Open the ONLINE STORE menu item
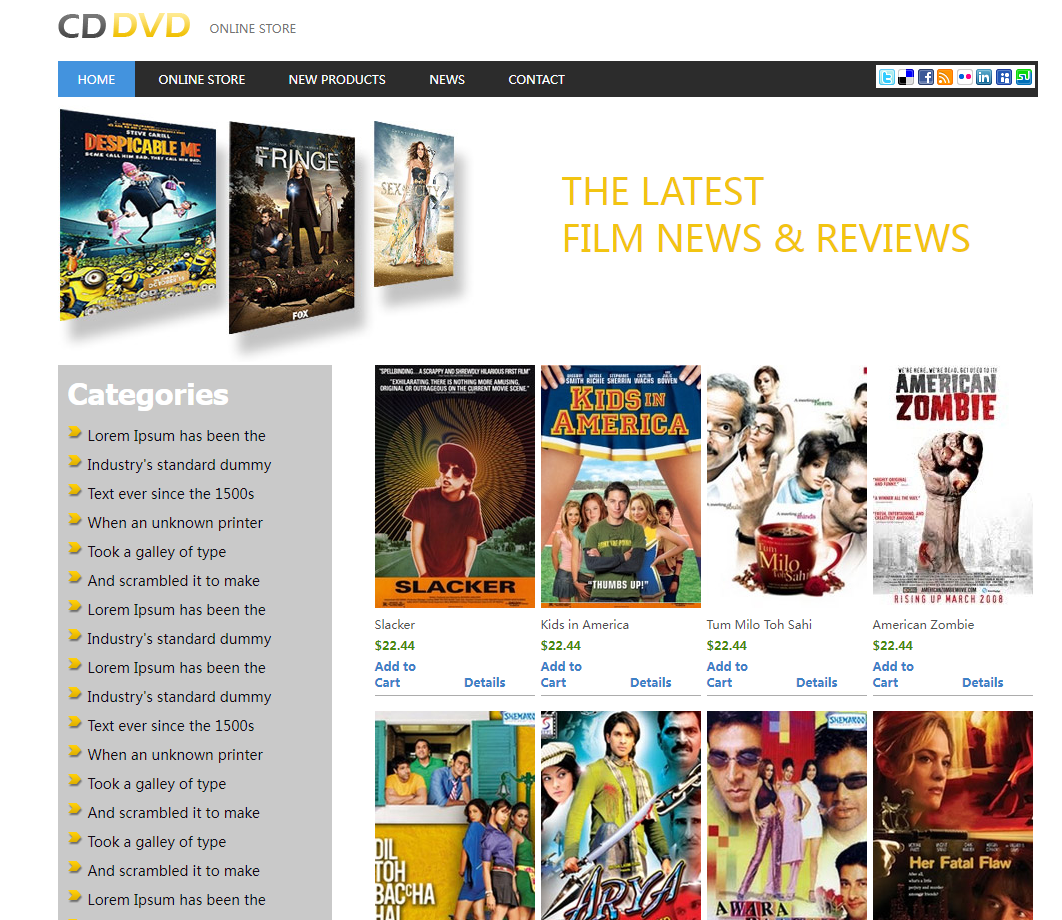The height and width of the screenshot is (920, 1062). click(201, 79)
